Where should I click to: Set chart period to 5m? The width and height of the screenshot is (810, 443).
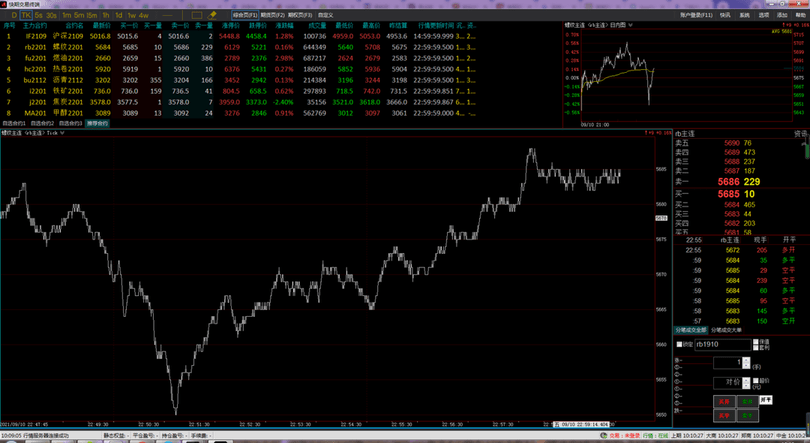pyautogui.click(x=79, y=15)
